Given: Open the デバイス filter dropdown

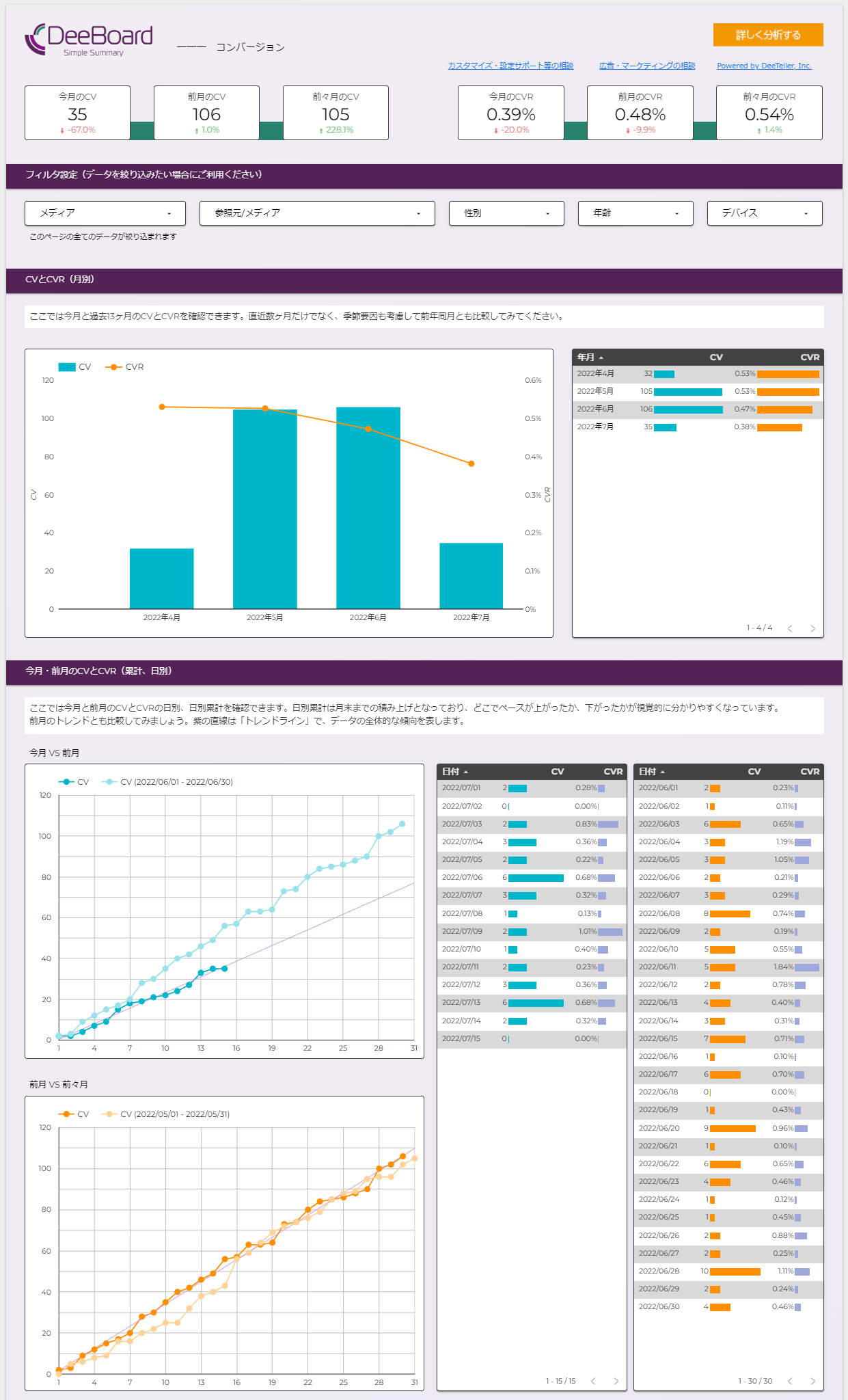Looking at the screenshot, I should [x=764, y=213].
